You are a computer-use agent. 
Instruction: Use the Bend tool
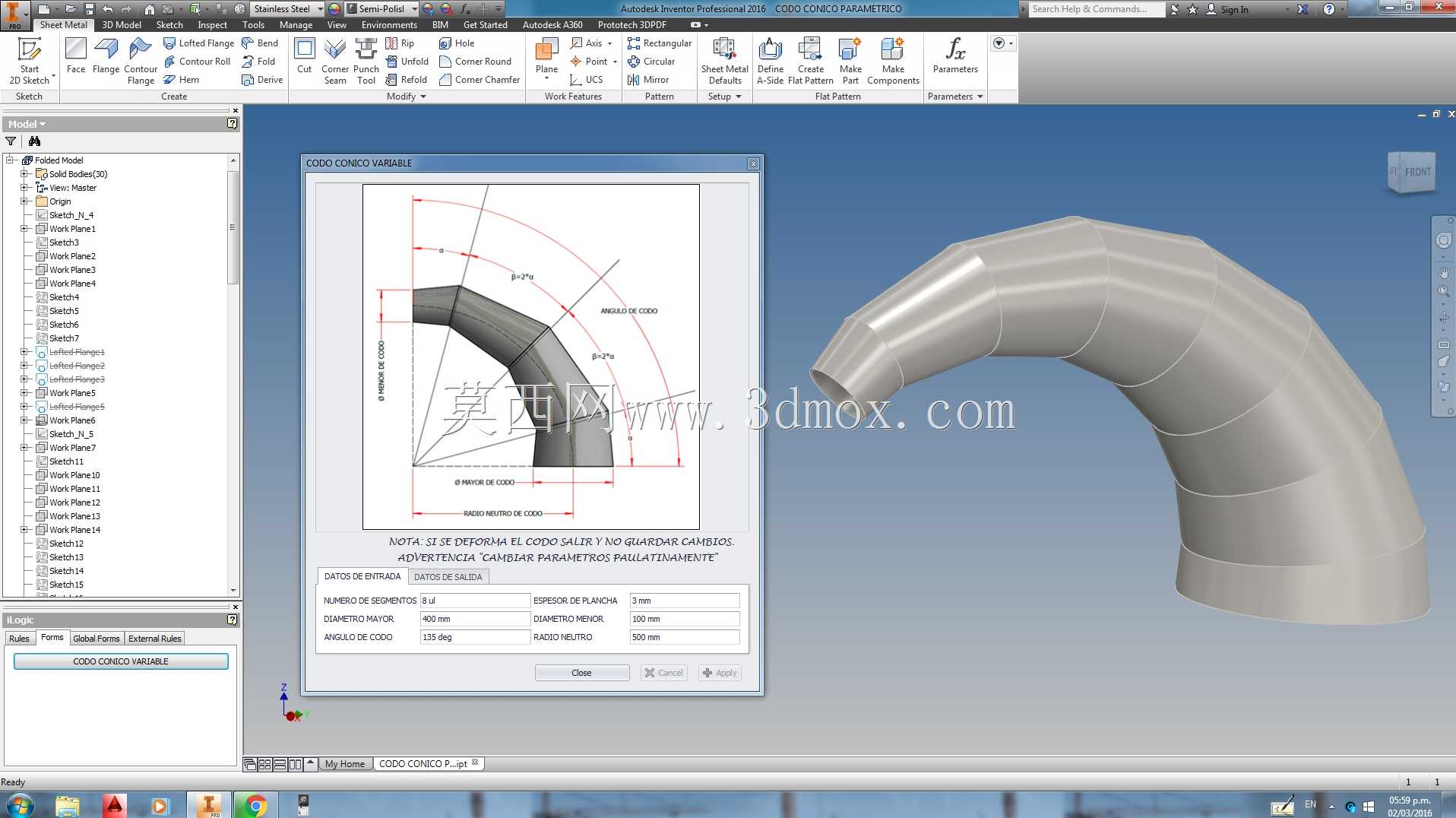tap(260, 43)
